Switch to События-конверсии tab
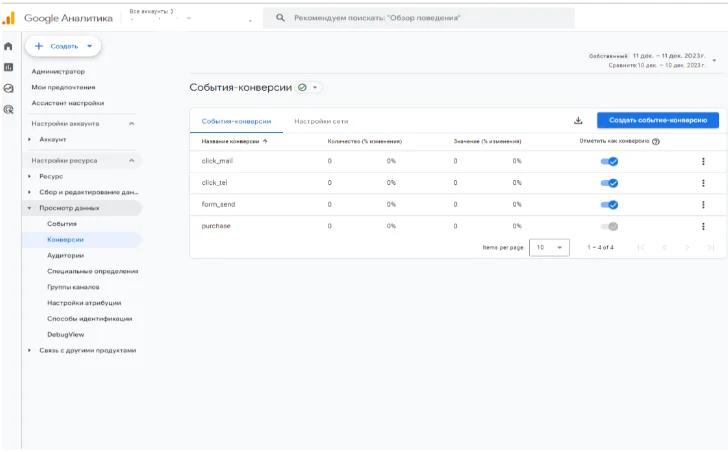Image resolution: width=728 pixels, height=452 pixels. click(x=236, y=121)
